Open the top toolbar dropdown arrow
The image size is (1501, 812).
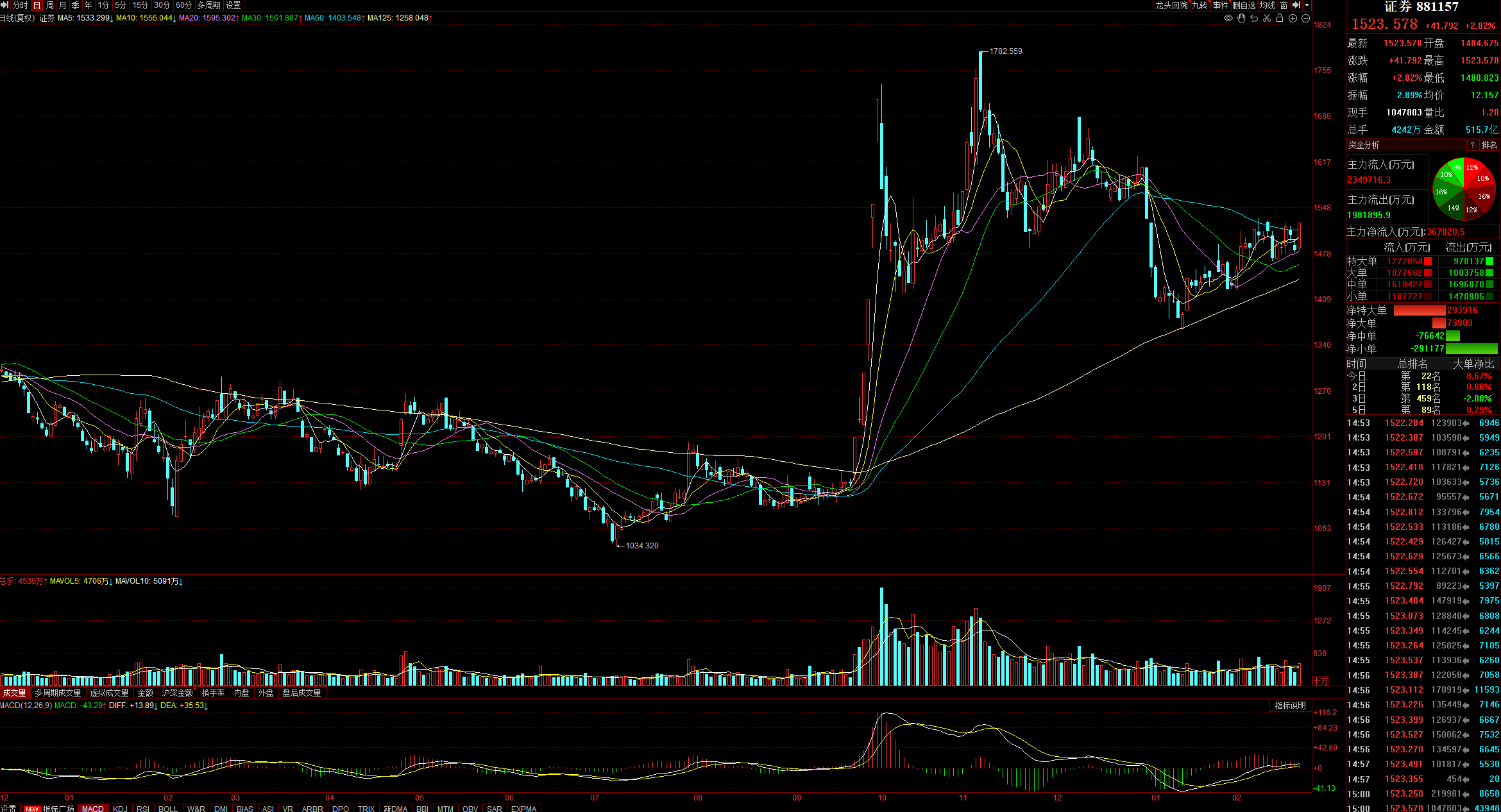1307,5
